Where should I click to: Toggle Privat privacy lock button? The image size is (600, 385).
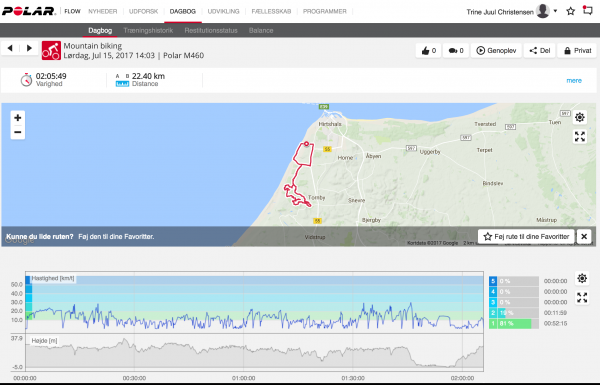click(x=577, y=51)
